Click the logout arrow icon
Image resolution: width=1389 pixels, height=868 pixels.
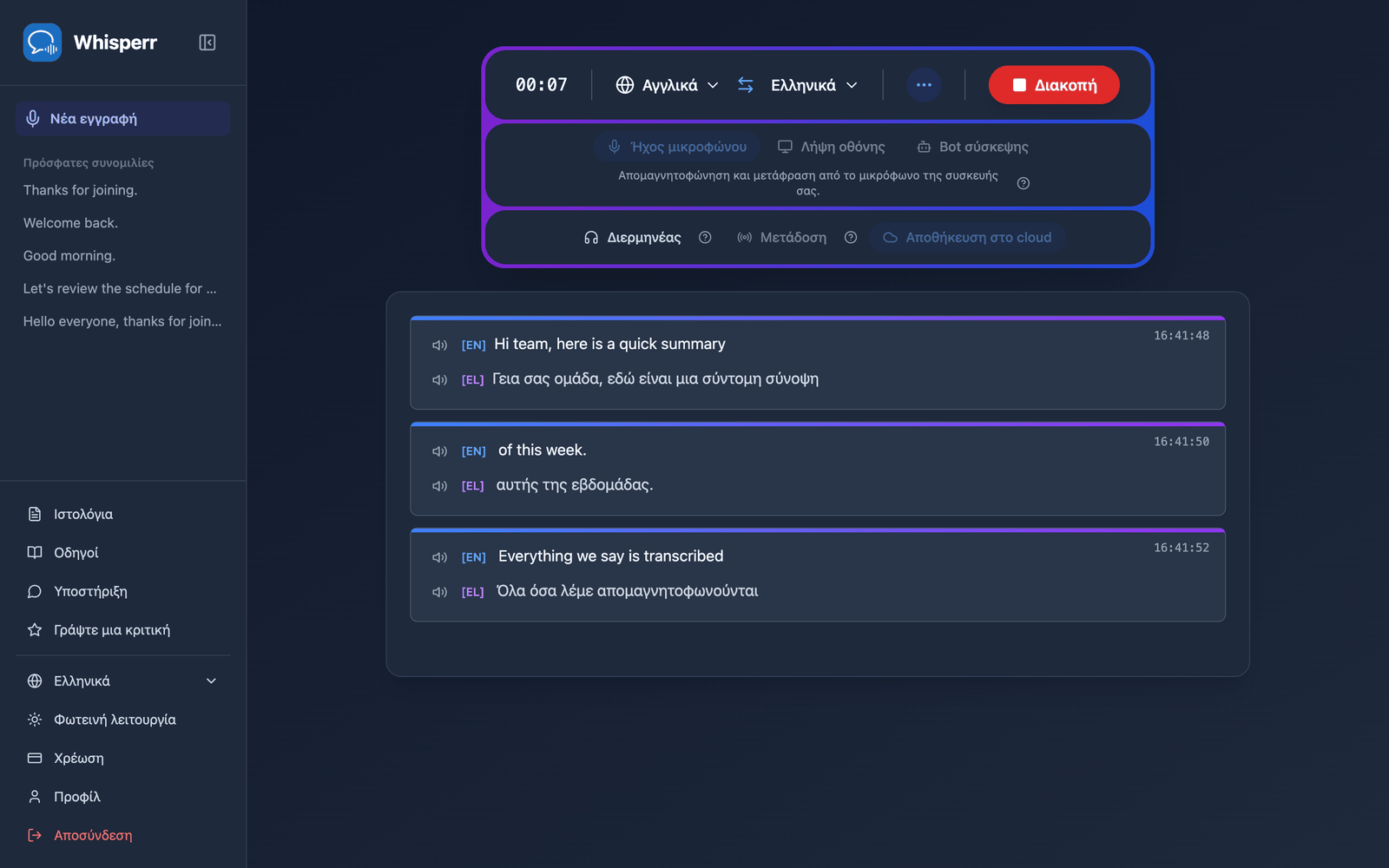(x=35, y=835)
